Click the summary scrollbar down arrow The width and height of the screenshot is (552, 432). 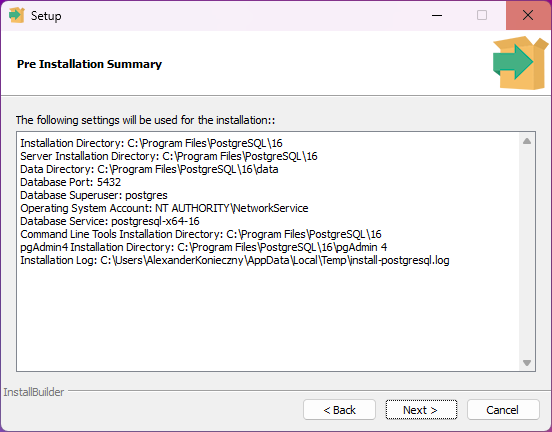coord(527,363)
